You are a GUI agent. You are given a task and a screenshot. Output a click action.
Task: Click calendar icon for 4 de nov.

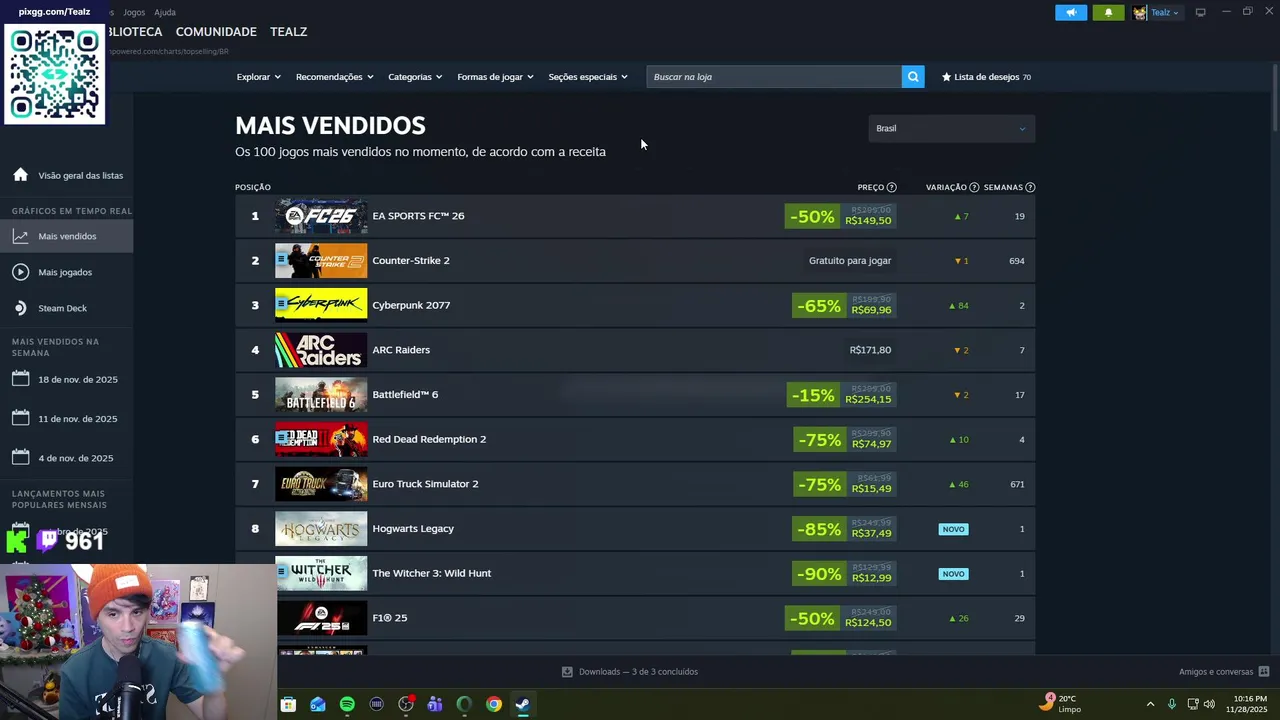point(20,457)
